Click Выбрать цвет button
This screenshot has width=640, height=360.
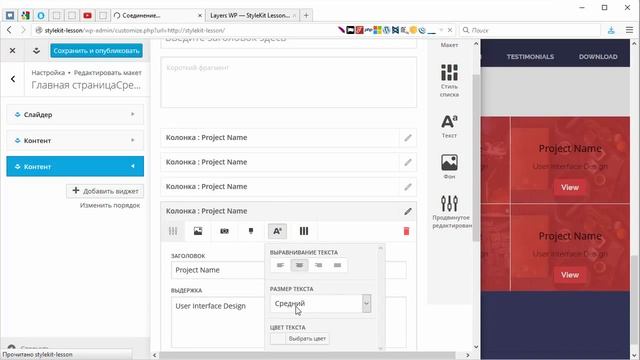coord(307,339)
